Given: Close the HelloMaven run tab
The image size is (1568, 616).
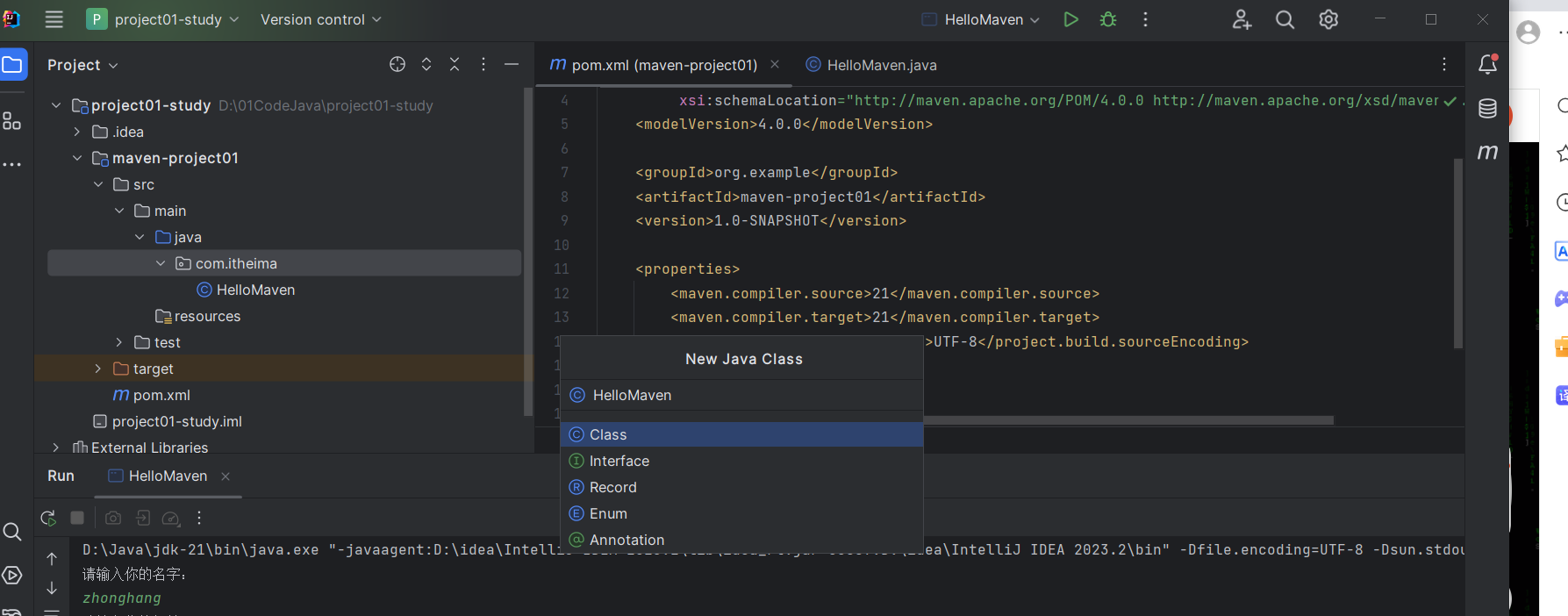Looking at the screenshot, I should coord(226,476).
